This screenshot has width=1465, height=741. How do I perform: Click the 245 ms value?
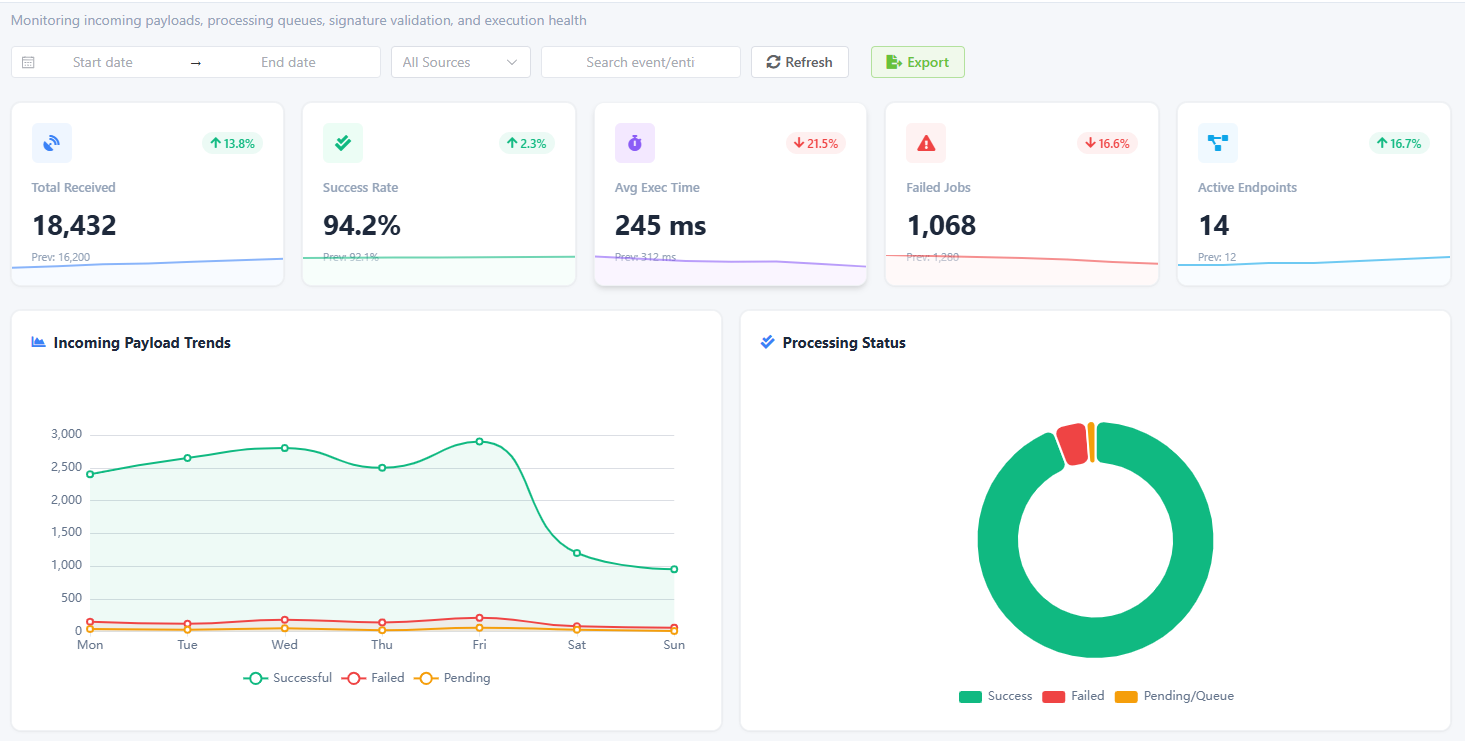pos(661,225)
